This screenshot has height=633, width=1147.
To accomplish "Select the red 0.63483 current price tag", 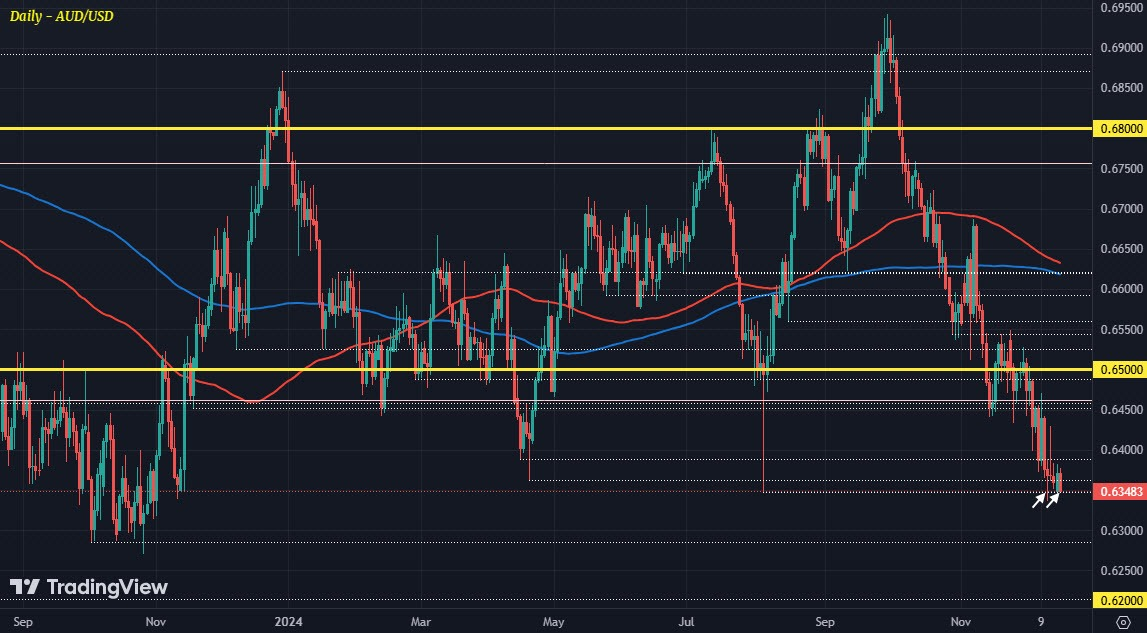I will [x=1120, y=492].
